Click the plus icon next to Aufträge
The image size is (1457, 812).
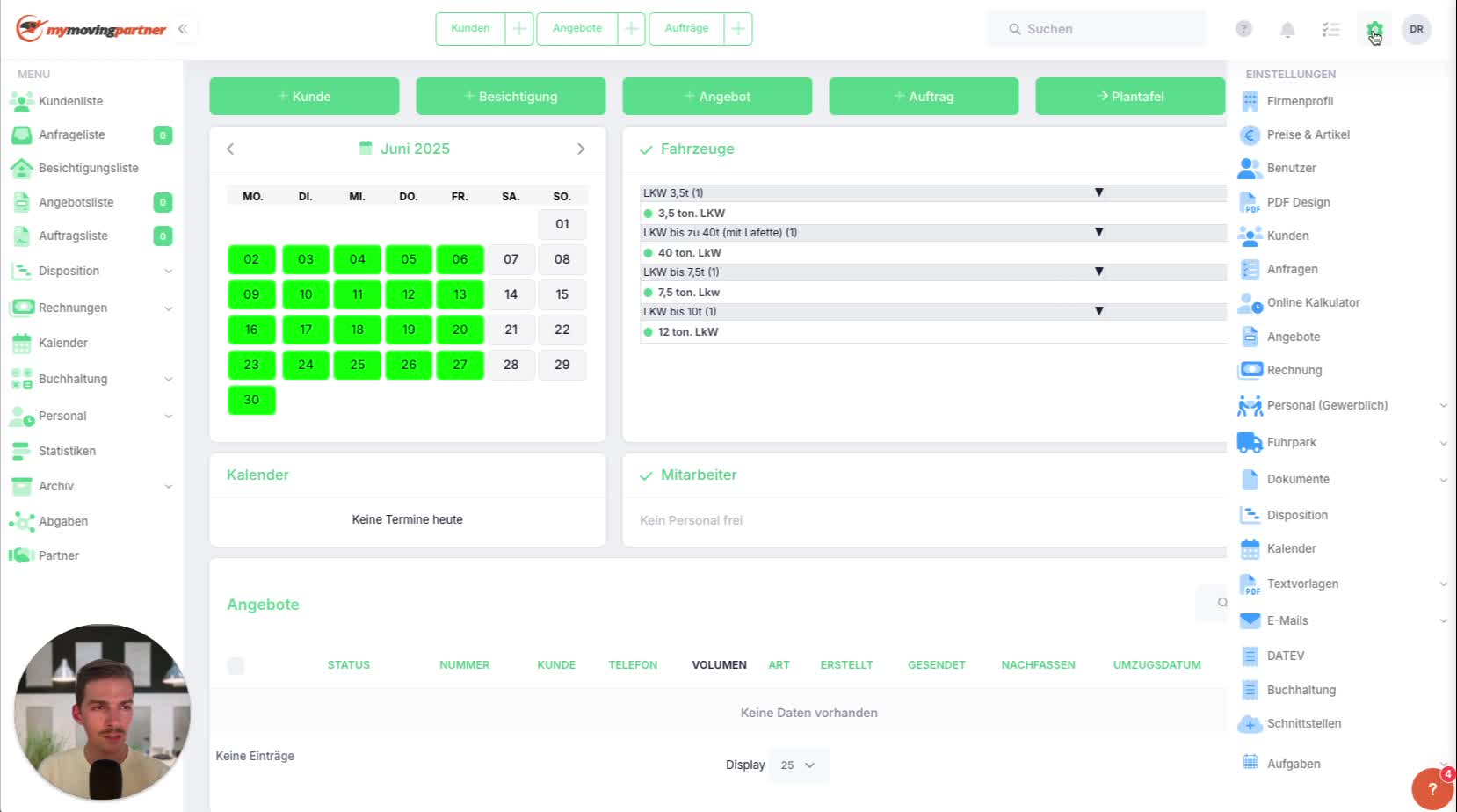[x=738, y=29]
